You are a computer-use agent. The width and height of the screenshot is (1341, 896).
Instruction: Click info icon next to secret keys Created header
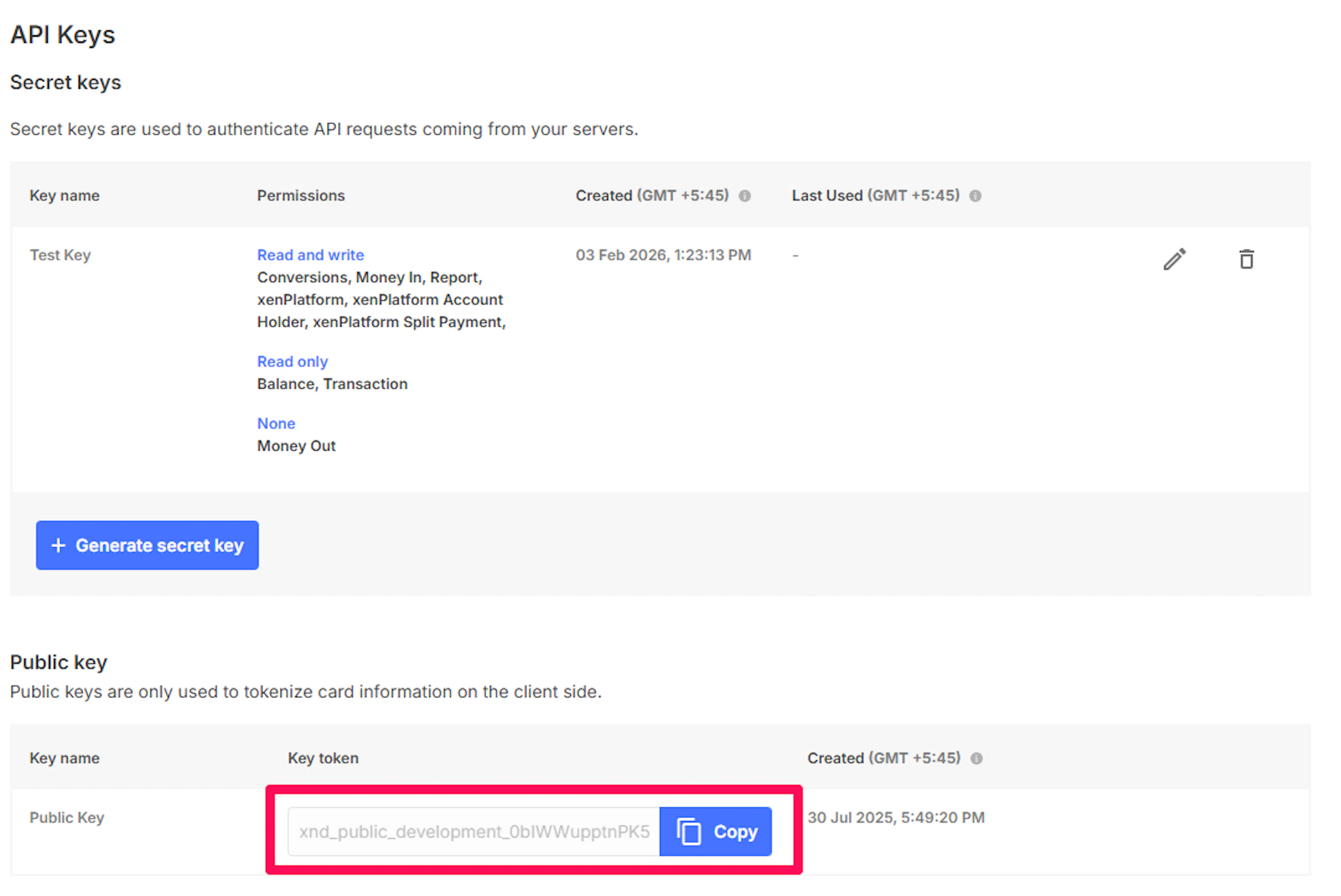pyautogui.click(x=745, y=196)
